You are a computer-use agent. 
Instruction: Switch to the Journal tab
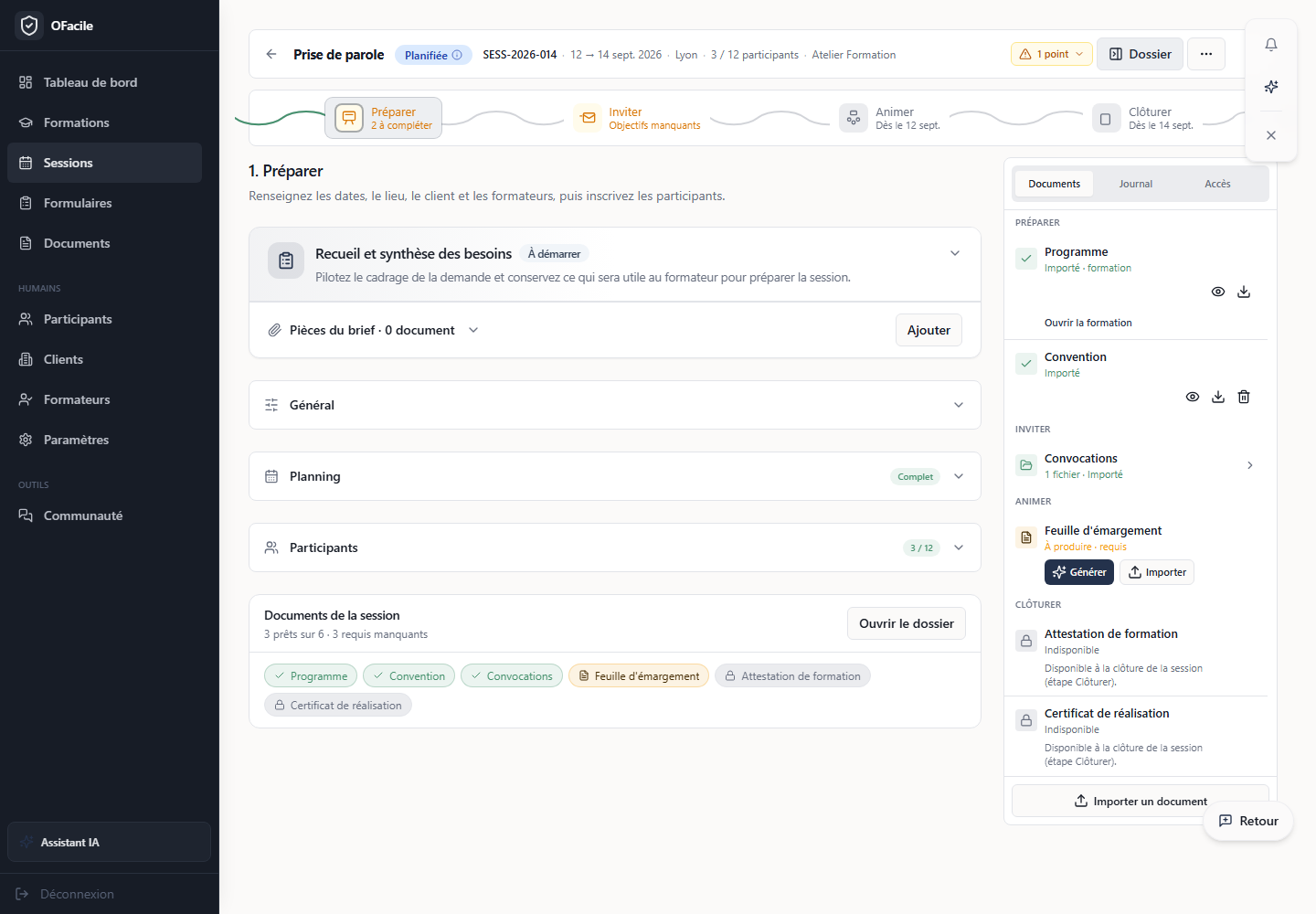coord(1136,184)
